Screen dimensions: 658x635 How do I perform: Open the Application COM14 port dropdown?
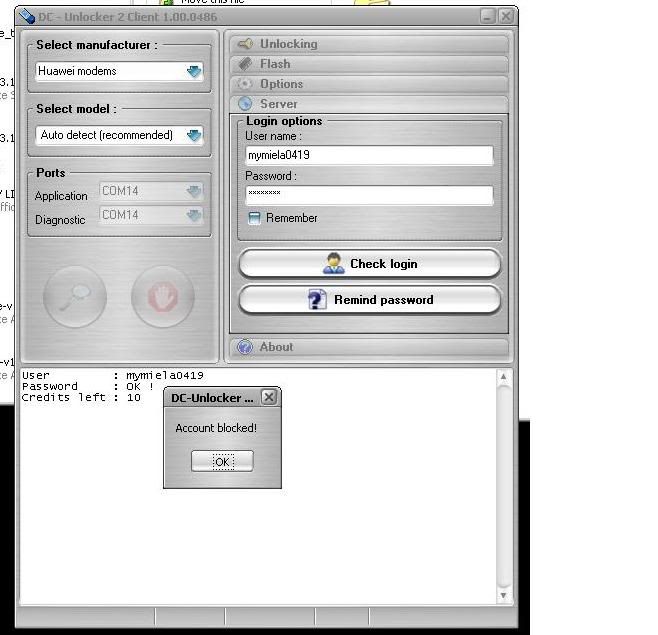[x=193, y=191]
